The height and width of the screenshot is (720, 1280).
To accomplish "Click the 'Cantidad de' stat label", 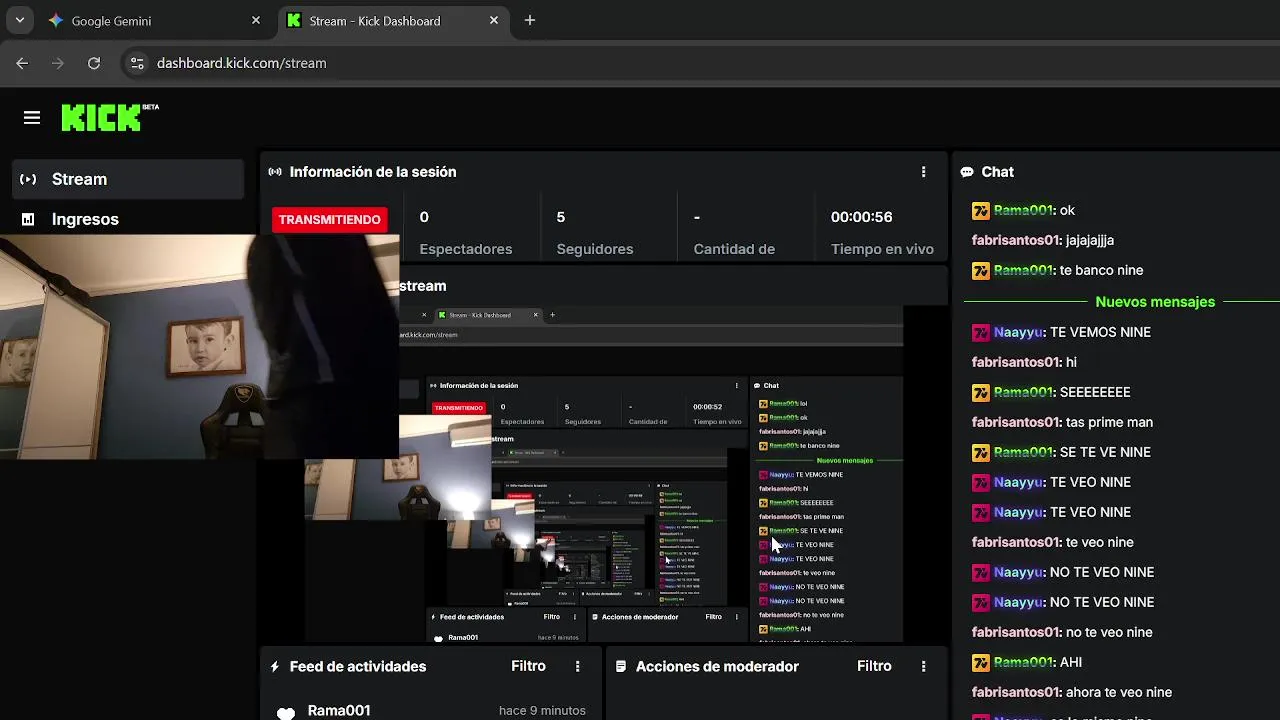I will [734, 249].
